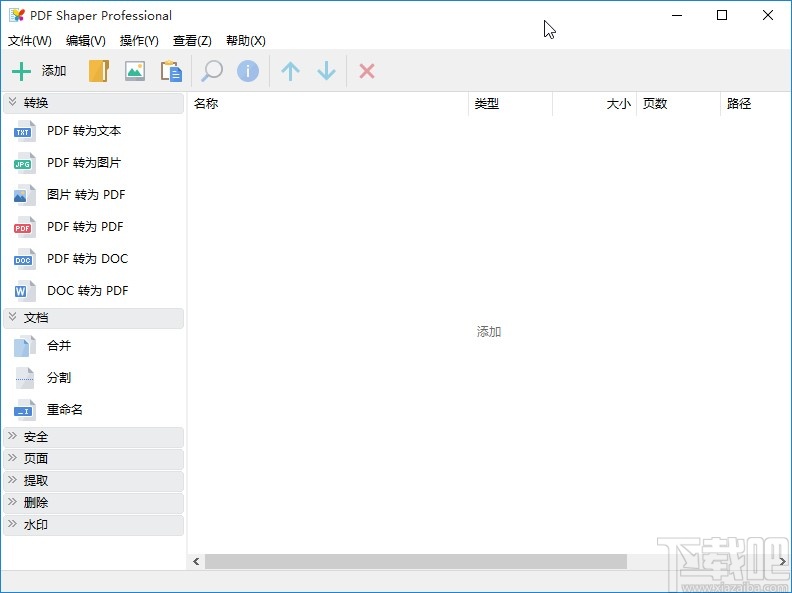792x593 pixels.
Task: Sort by 类型 column header
Action: (511, 104)
